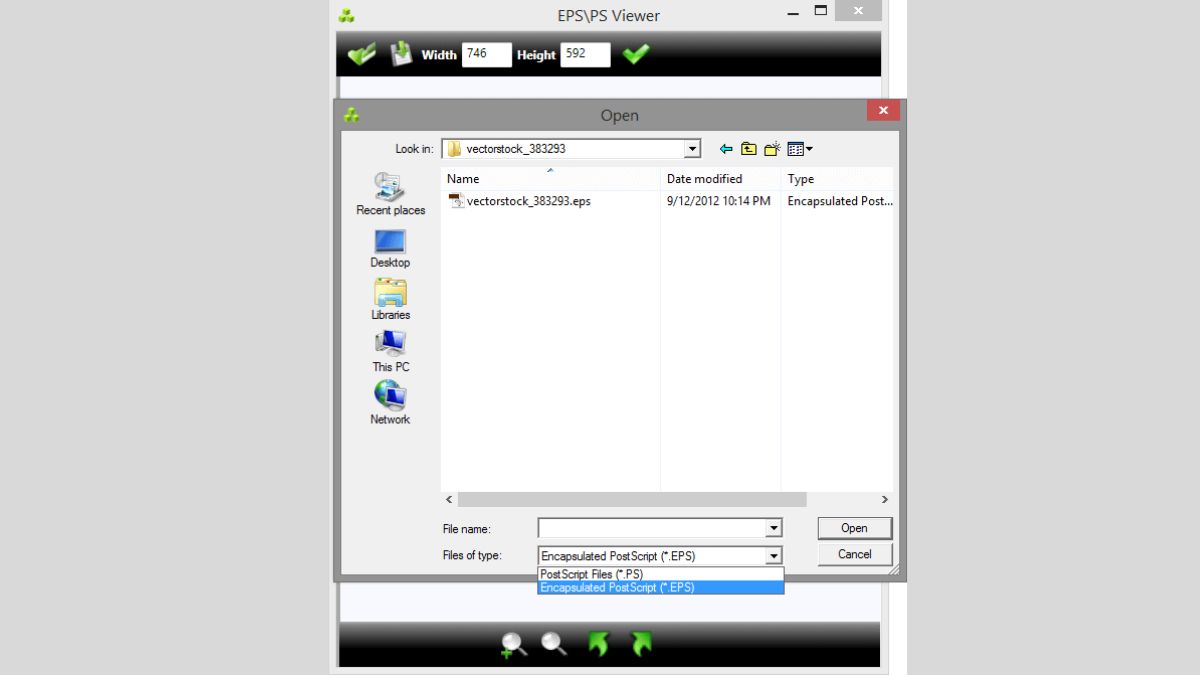Go back using the dialog's back arrow icon

[725, 148]
